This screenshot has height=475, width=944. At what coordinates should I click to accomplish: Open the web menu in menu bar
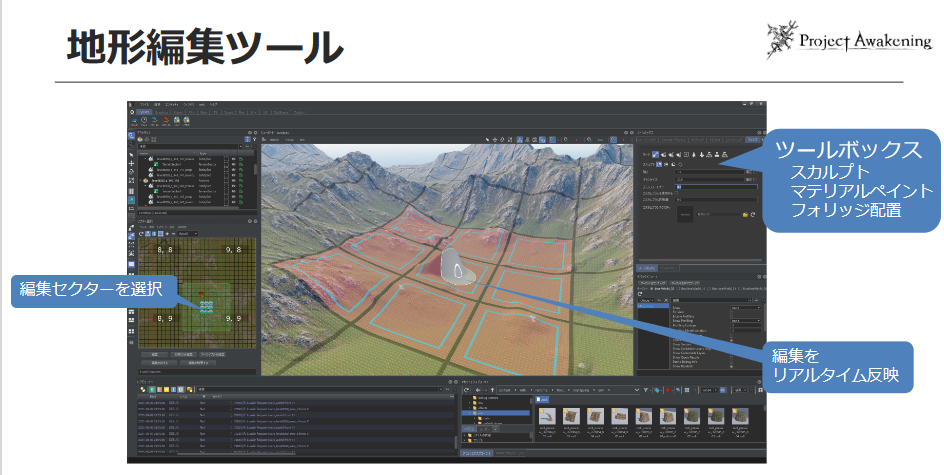[202, 104]
